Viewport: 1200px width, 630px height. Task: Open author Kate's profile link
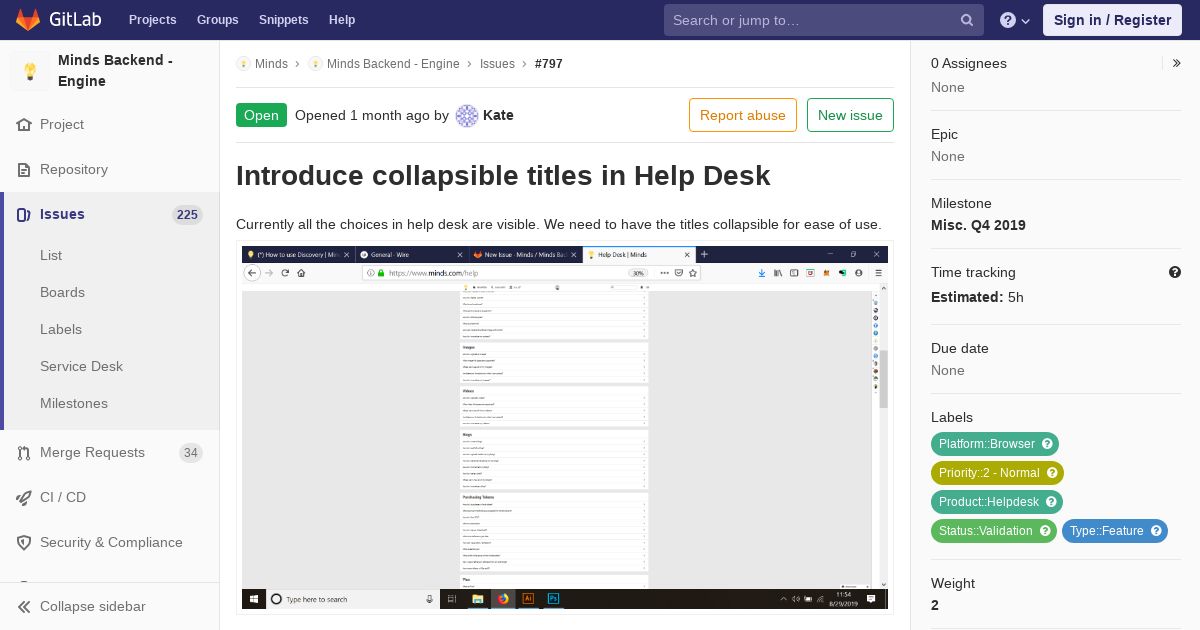[498, 116]
